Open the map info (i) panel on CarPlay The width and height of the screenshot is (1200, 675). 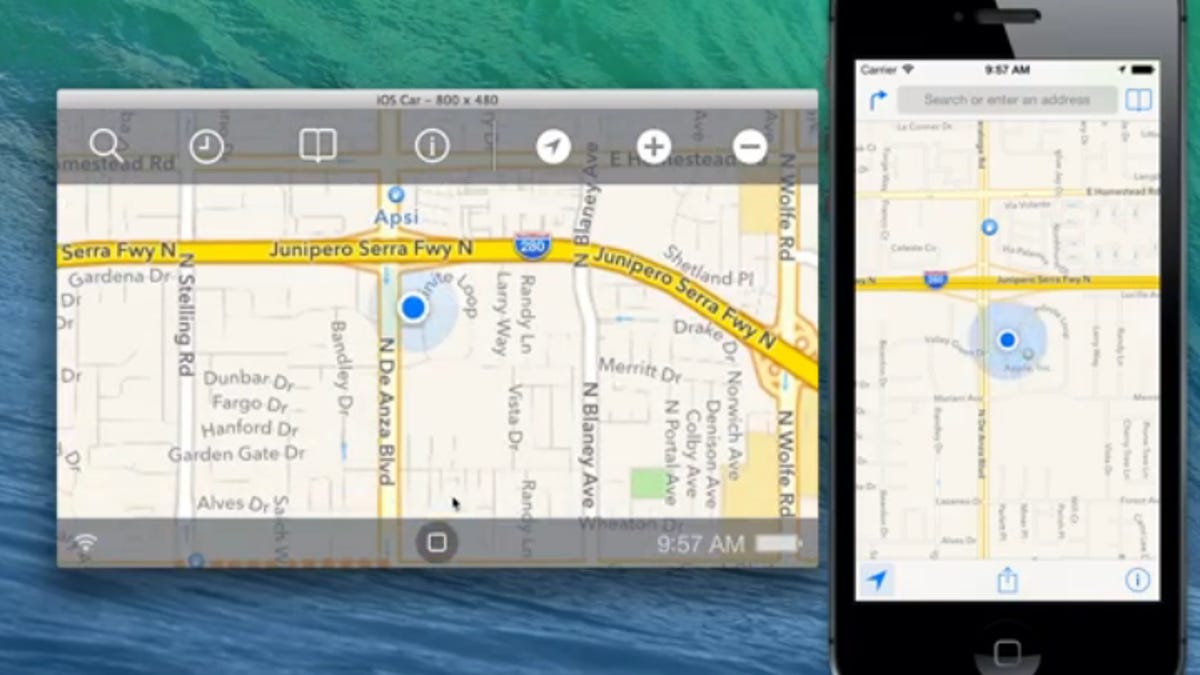click(430, 145)
